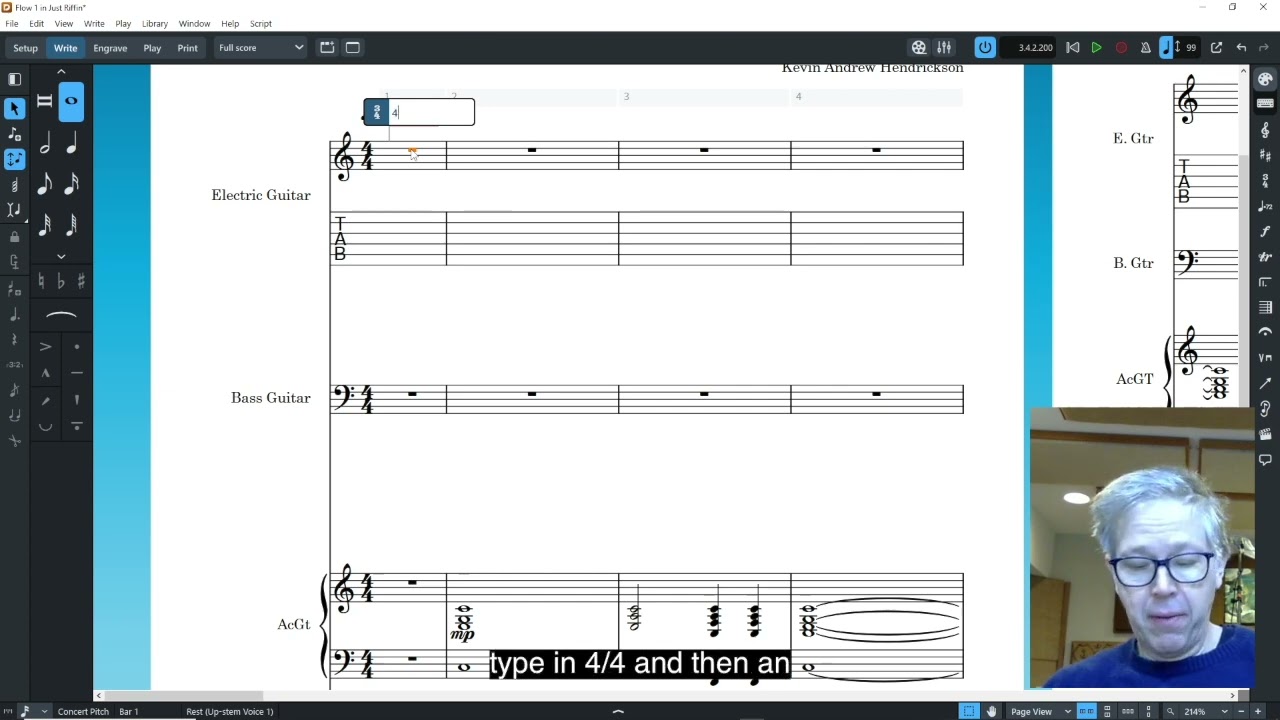
Task: Apply the natural accidental
Action: pyautogui.click(x=41, y=282)
